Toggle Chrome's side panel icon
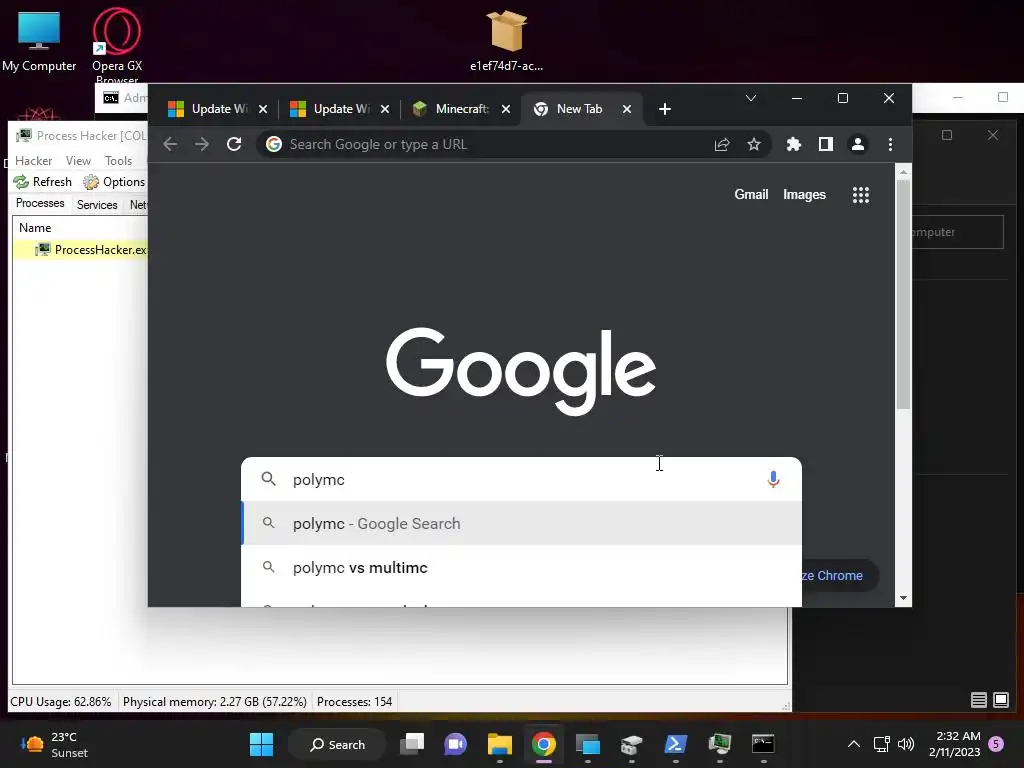Image resolution: width=1024 pixels, height=768 pixels. pos(825,144)
